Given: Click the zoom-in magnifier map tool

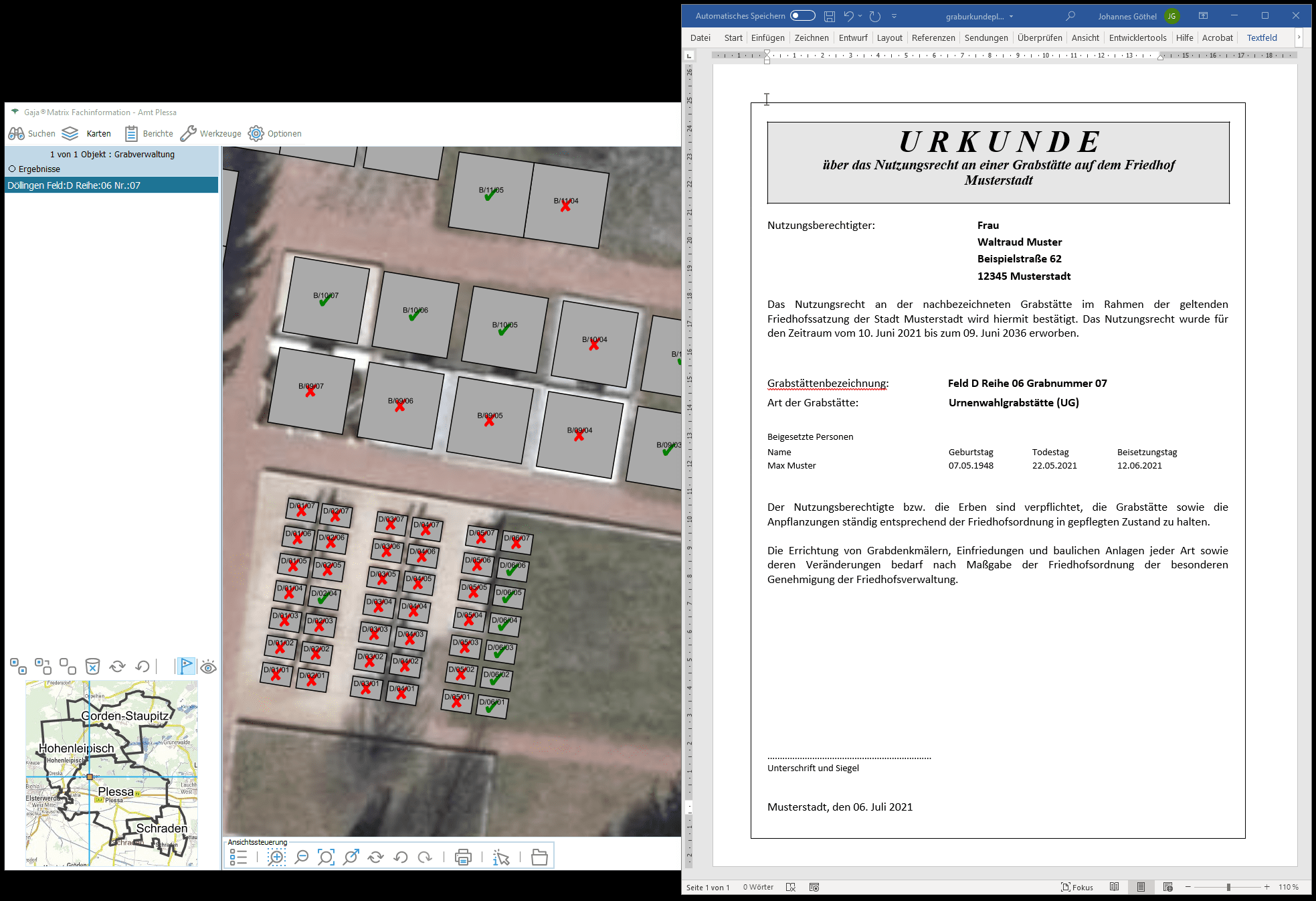Looking at the screenshot, I should 276,857.
